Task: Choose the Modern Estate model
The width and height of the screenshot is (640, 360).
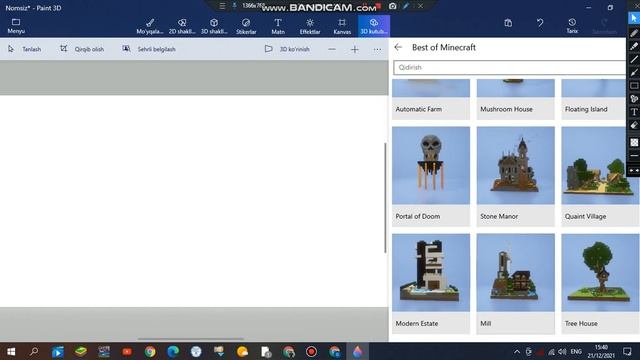Action: click(x=431, y=283)
